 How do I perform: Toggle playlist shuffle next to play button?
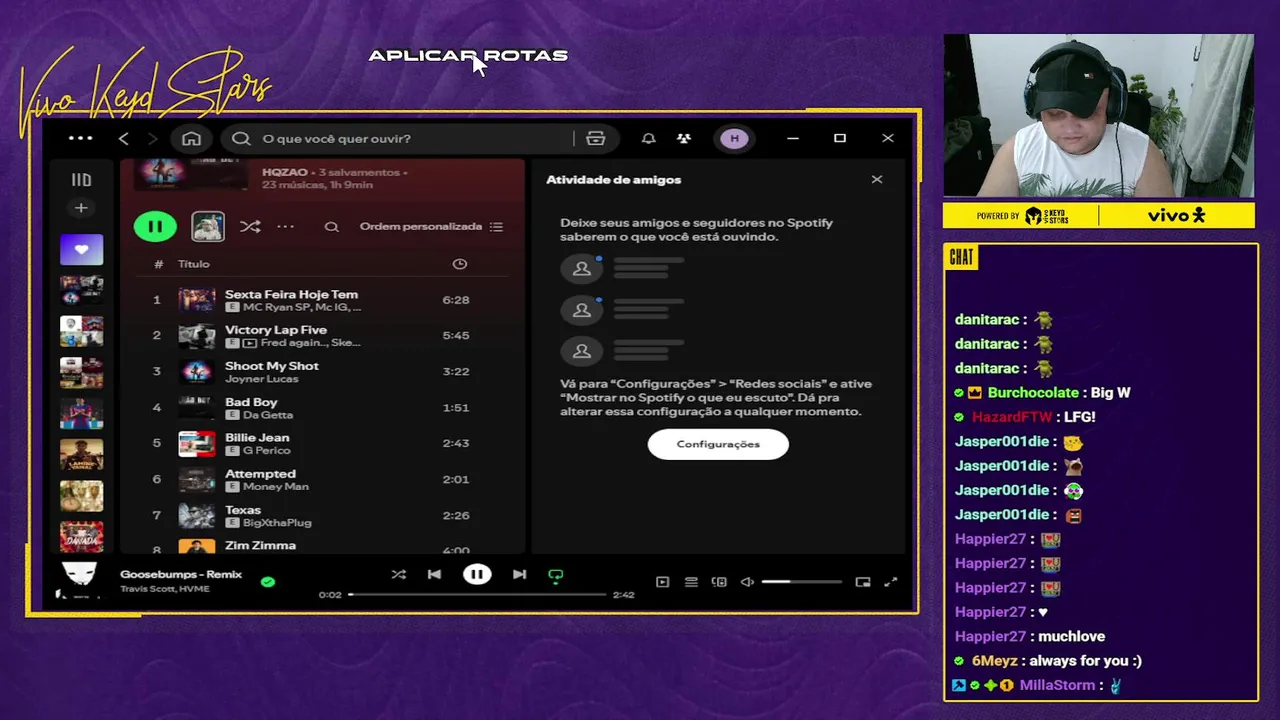tap(250, 227)
